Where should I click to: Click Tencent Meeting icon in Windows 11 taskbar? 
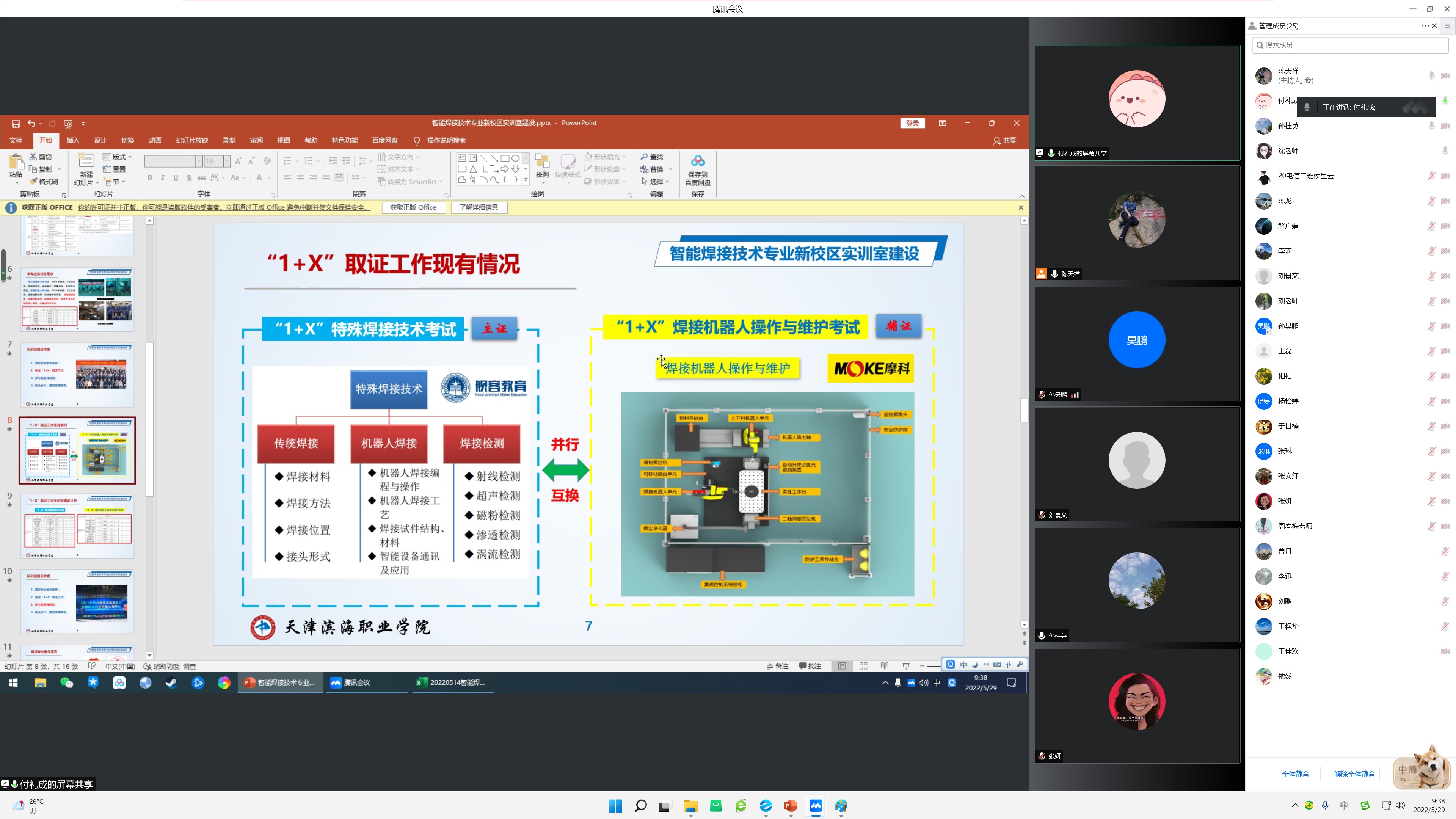pyautogui.click(x=816, y=806)
